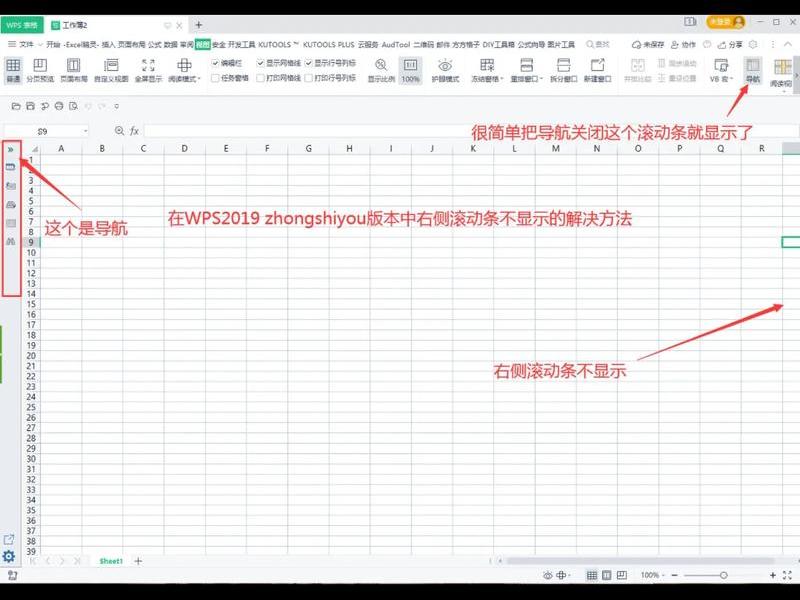Select column header D

point(184,148)
